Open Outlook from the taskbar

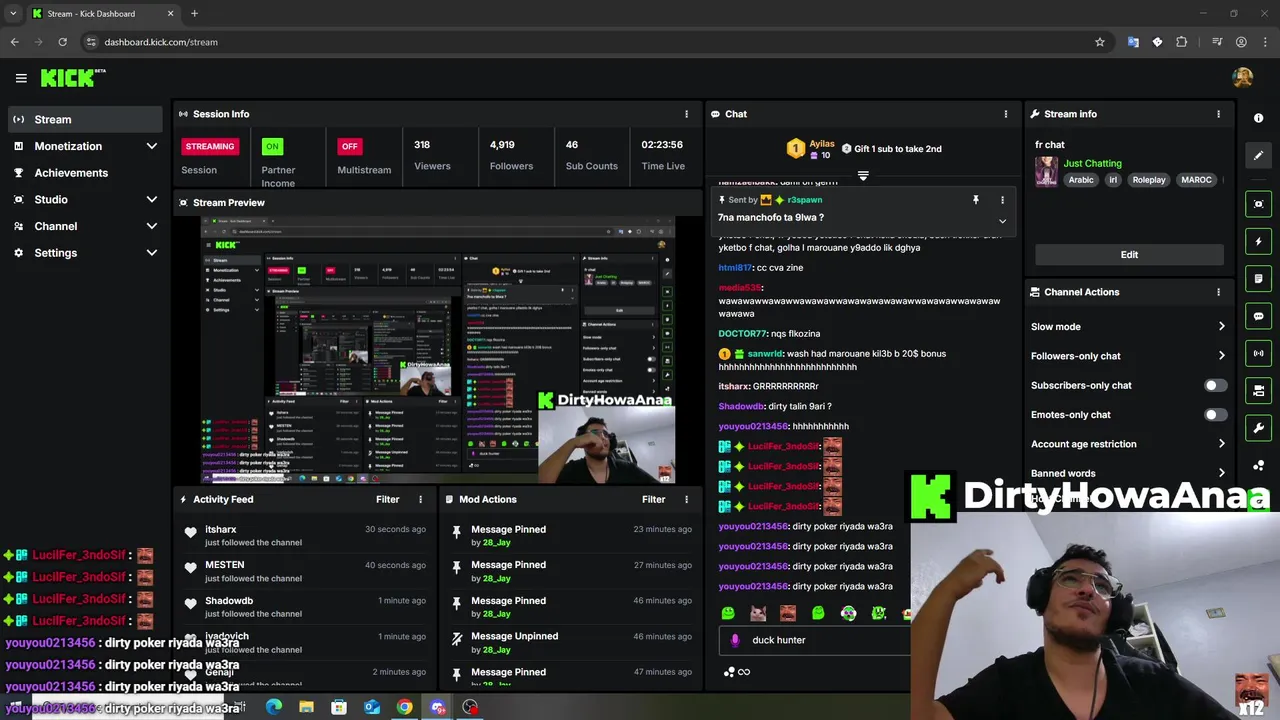[372, 707]
